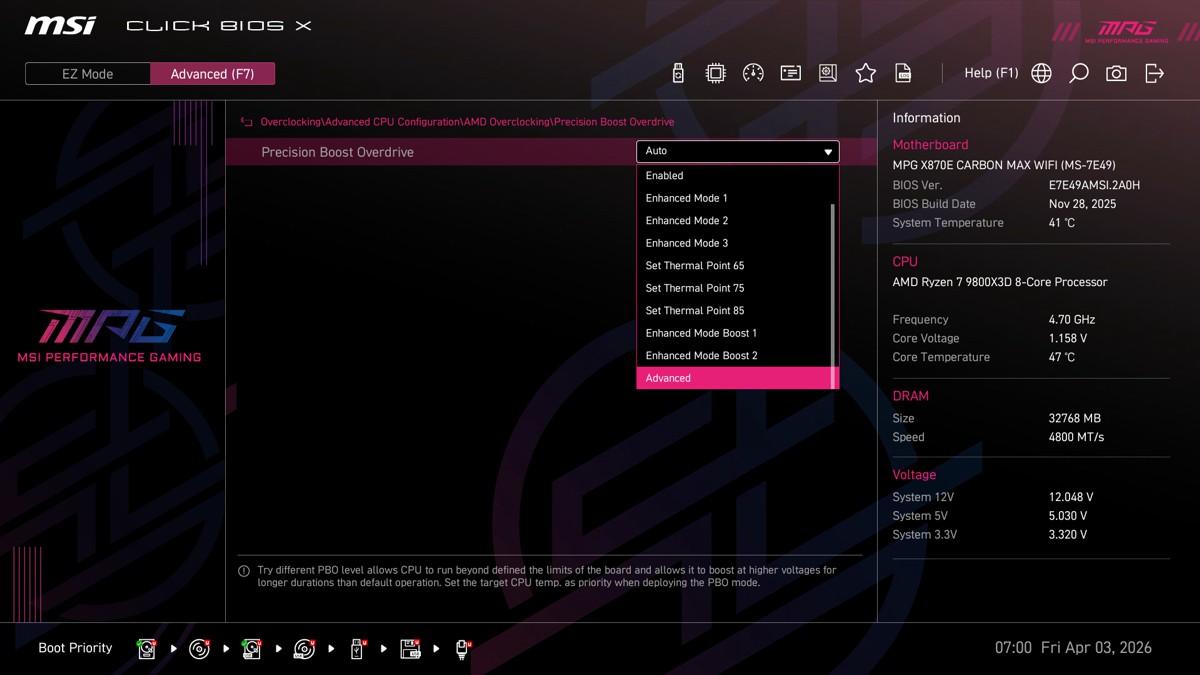
Task: Click the exit door icon
Action: [1154, 73]
